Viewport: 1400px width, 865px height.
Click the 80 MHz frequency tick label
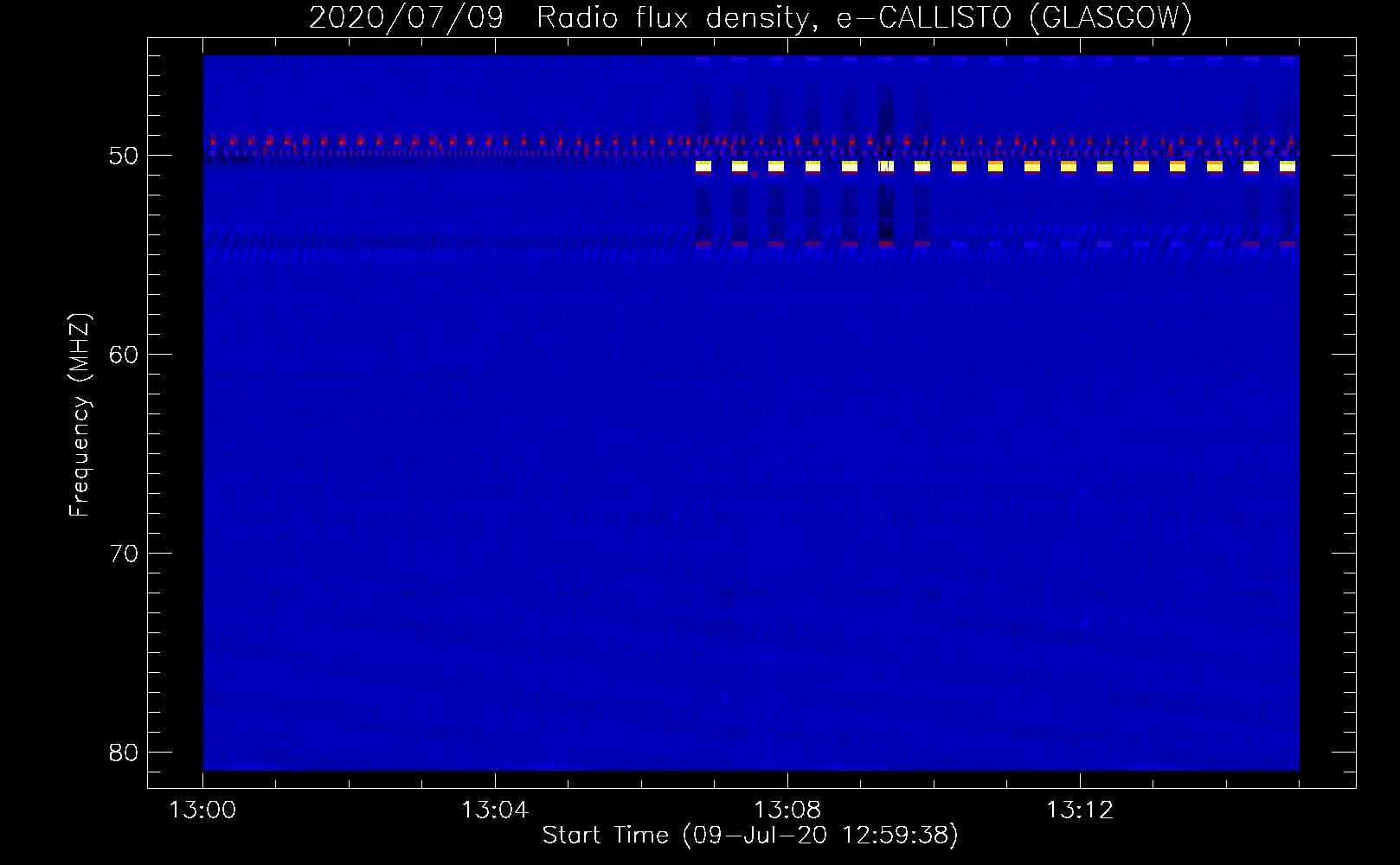125,753
